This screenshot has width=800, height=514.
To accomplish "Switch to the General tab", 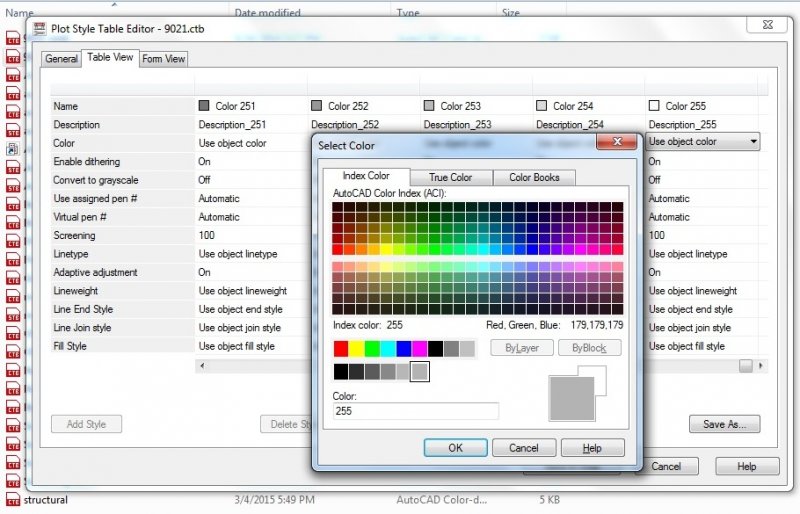I will coord(61,59).
